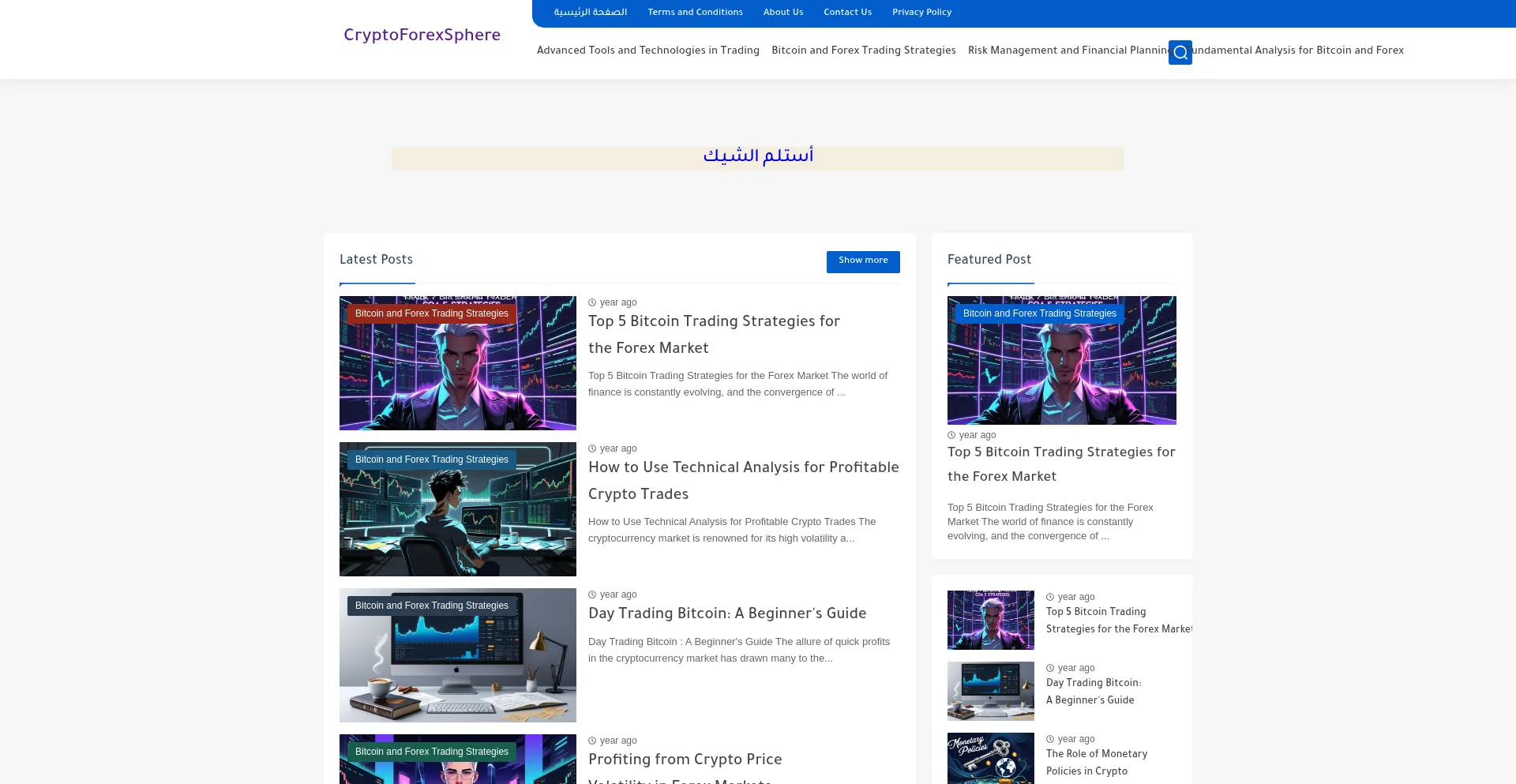
Task: Open Bitcoin and Forex Trading Strategies menu
Action: 863,51
